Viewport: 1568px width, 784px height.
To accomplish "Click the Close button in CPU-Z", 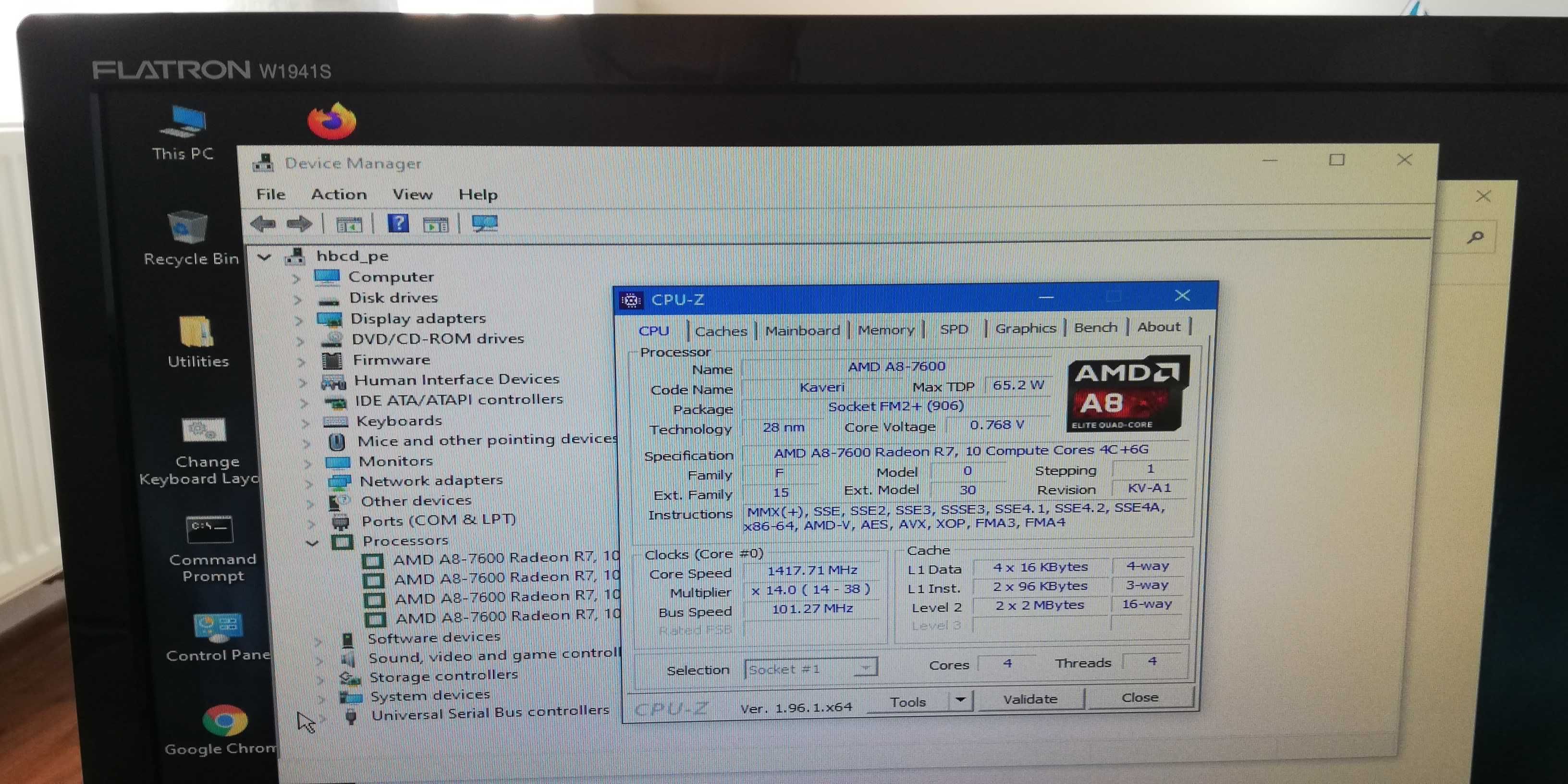I will point(1140,698).
